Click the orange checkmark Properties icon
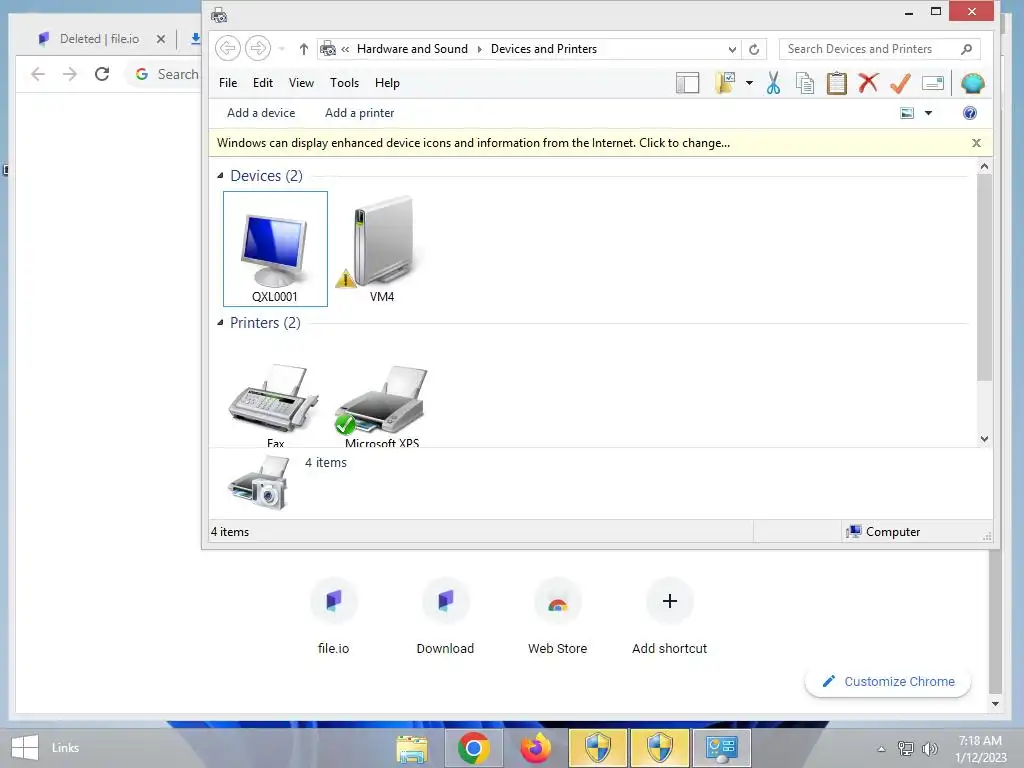The image size is (1024, 768). (900, 83)
